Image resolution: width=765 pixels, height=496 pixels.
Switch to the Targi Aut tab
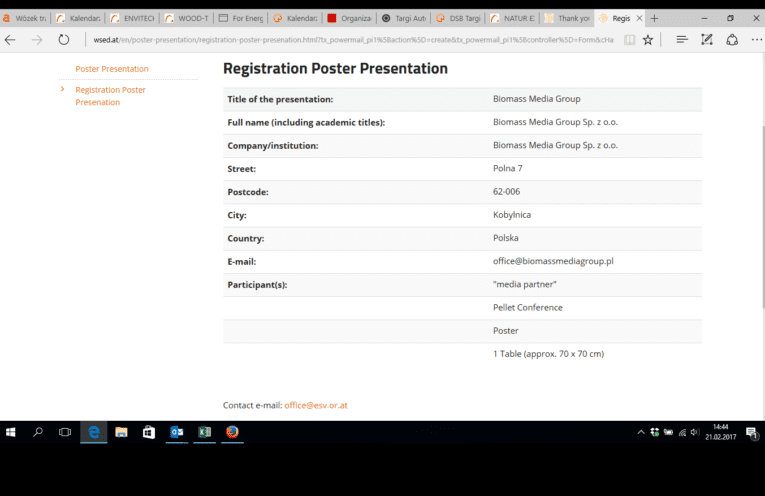tap(404, 19)
